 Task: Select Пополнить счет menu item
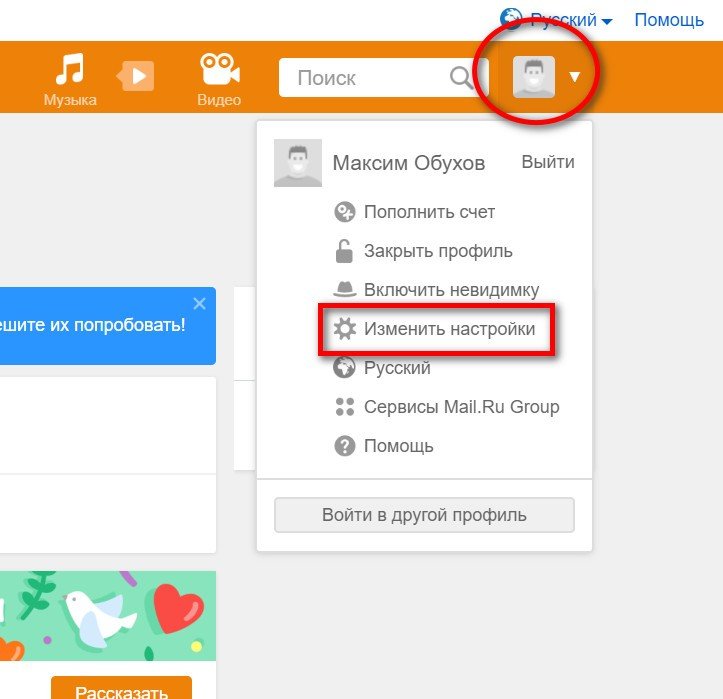(x=429, y=212)
